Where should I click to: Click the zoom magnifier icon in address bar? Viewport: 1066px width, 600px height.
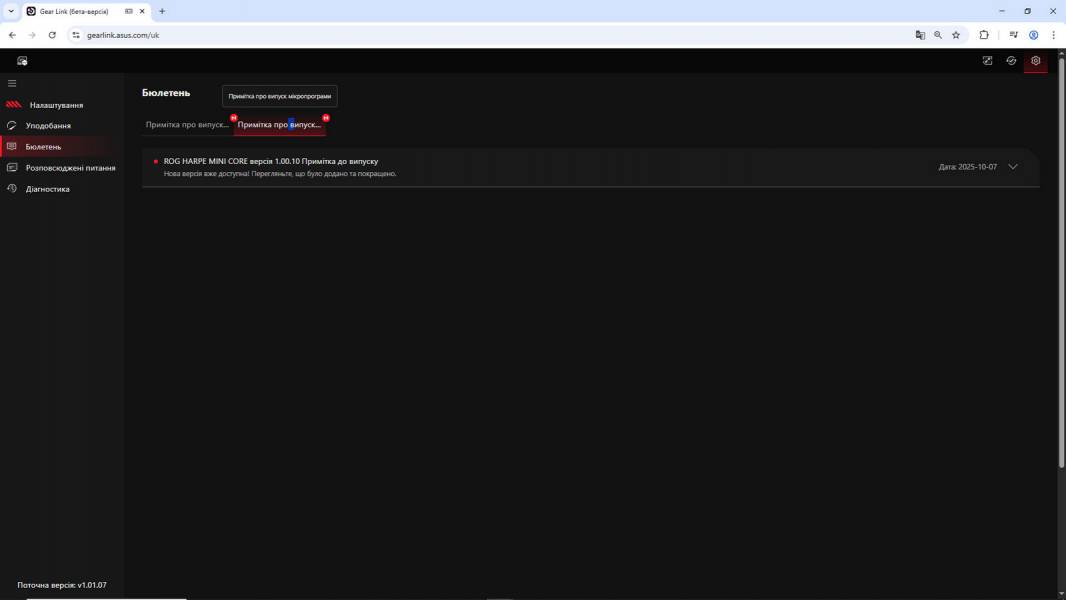[x=938, y=35]
